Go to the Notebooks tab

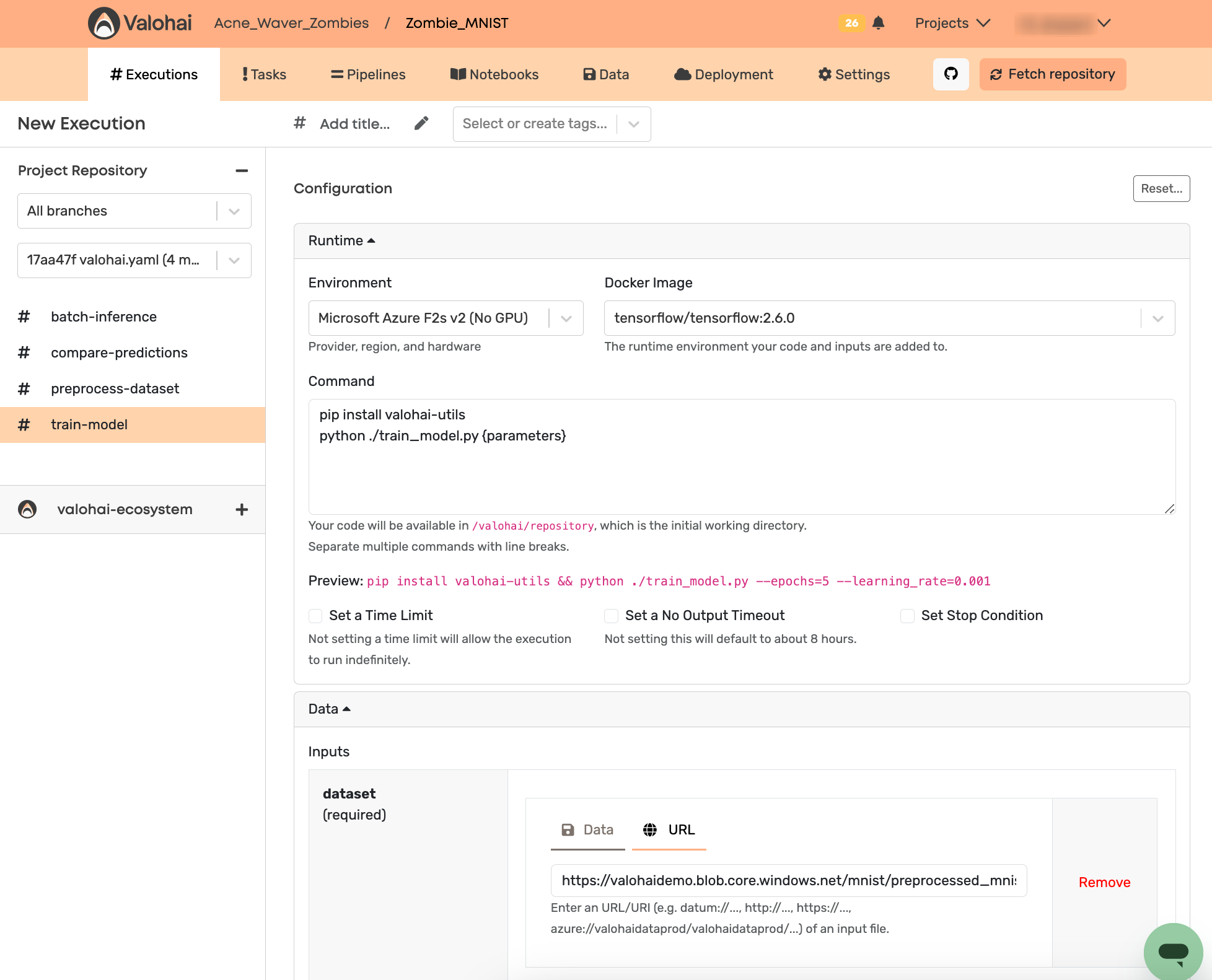pyautogui.click(x=494, y=74)
